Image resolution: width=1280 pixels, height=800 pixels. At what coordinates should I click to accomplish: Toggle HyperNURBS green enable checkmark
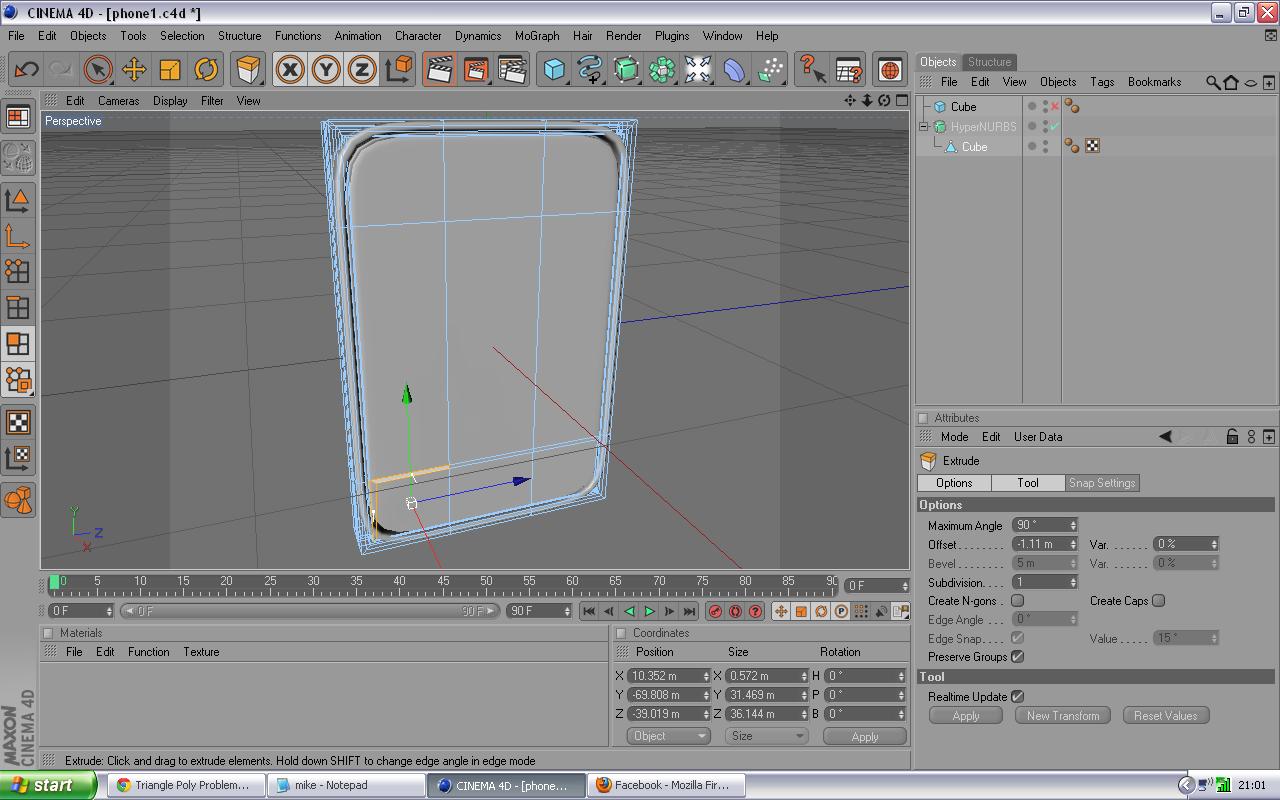(x=1054, y=126)
